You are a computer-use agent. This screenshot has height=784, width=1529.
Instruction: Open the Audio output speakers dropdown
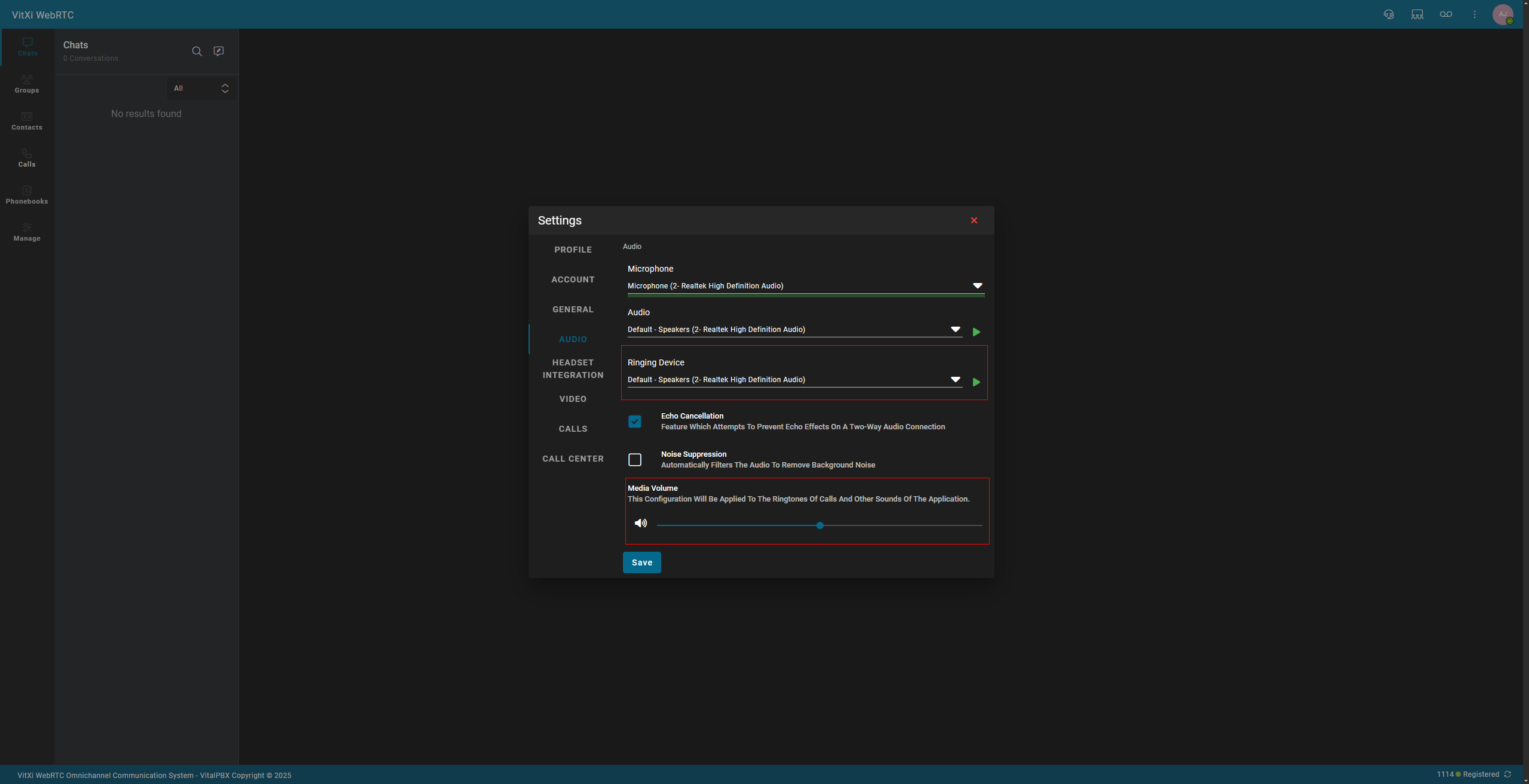pyautogui.click(x=955, y=330)
